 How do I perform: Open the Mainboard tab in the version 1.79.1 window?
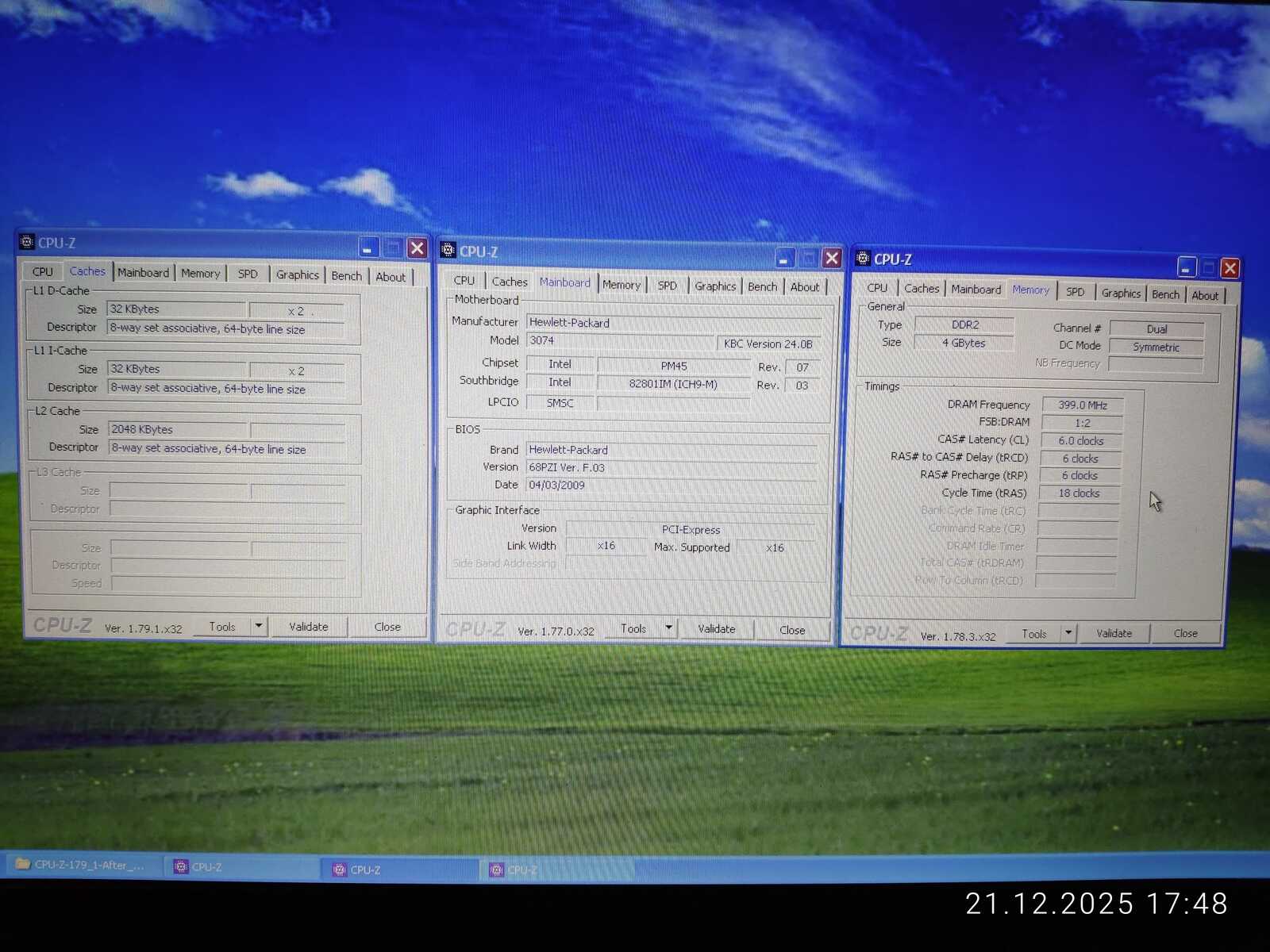144,273
